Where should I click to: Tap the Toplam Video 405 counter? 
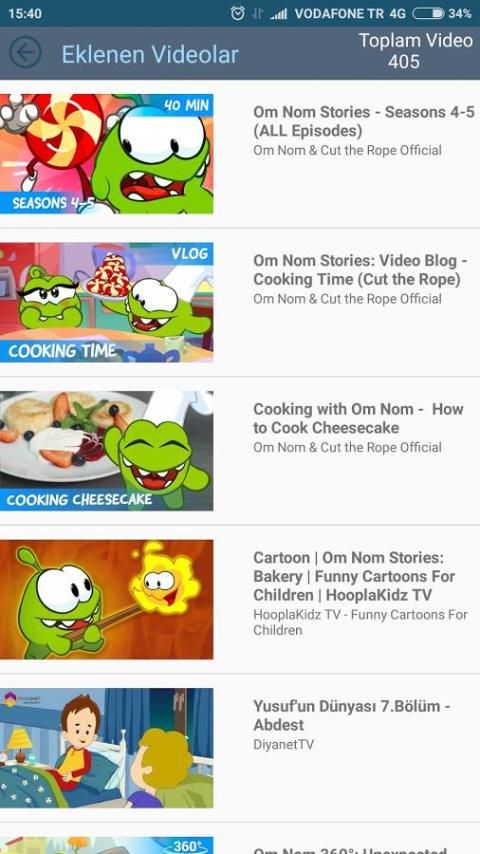click(x=416, y=51)
